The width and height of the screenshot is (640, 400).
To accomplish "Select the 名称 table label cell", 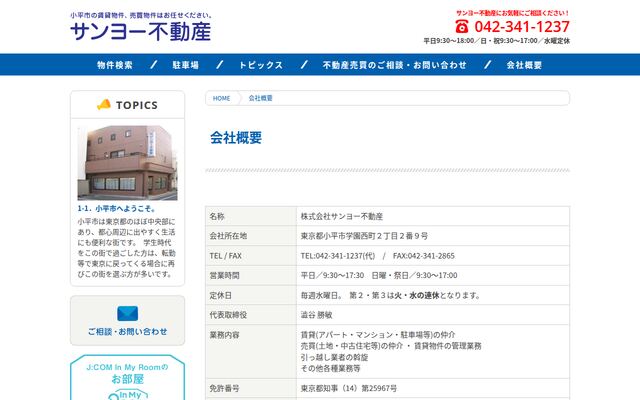I will coord(251,216).
